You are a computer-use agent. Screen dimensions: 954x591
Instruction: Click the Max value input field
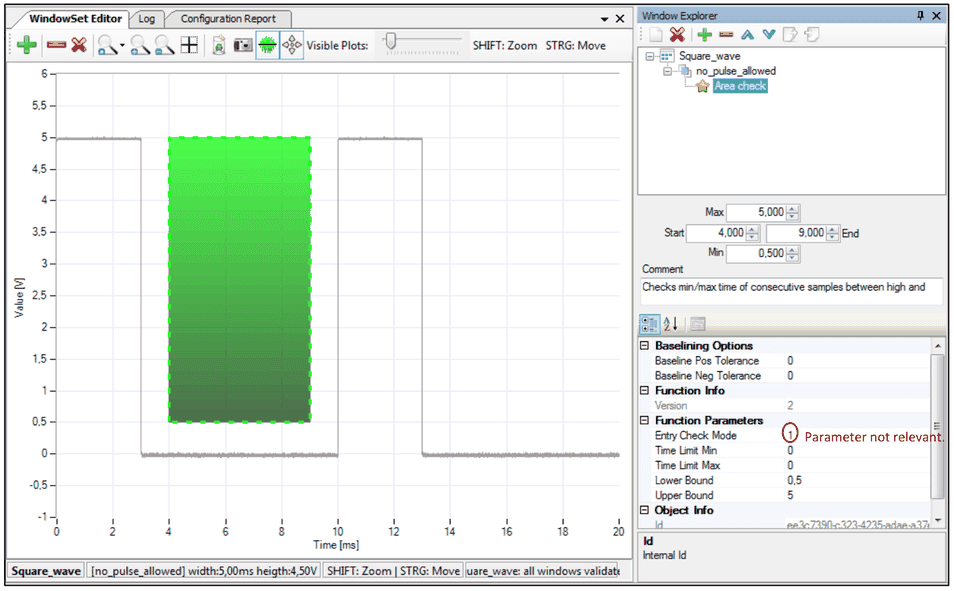pos(756,212)
